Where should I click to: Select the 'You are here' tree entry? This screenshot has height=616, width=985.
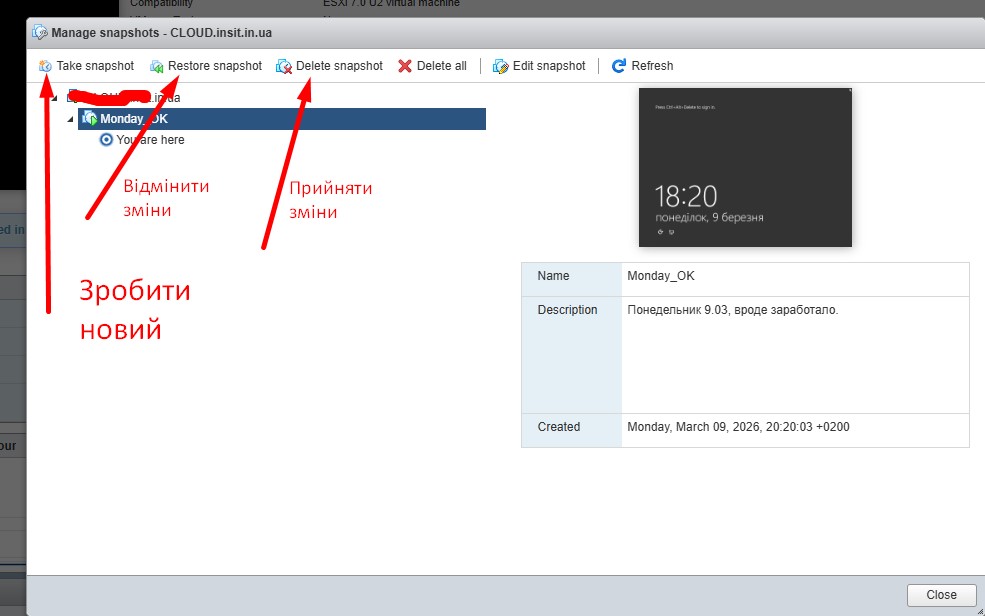150,140
